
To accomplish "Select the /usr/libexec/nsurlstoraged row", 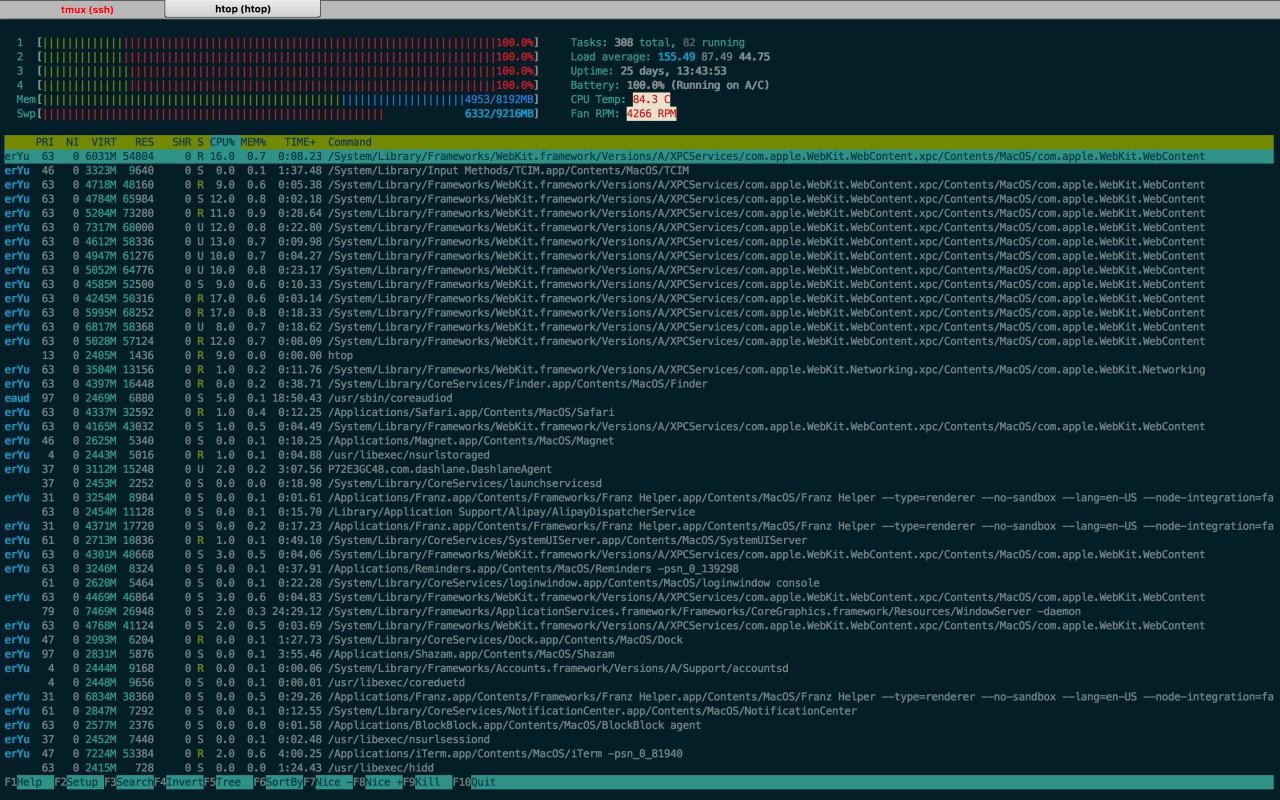I will click(640, 455).
